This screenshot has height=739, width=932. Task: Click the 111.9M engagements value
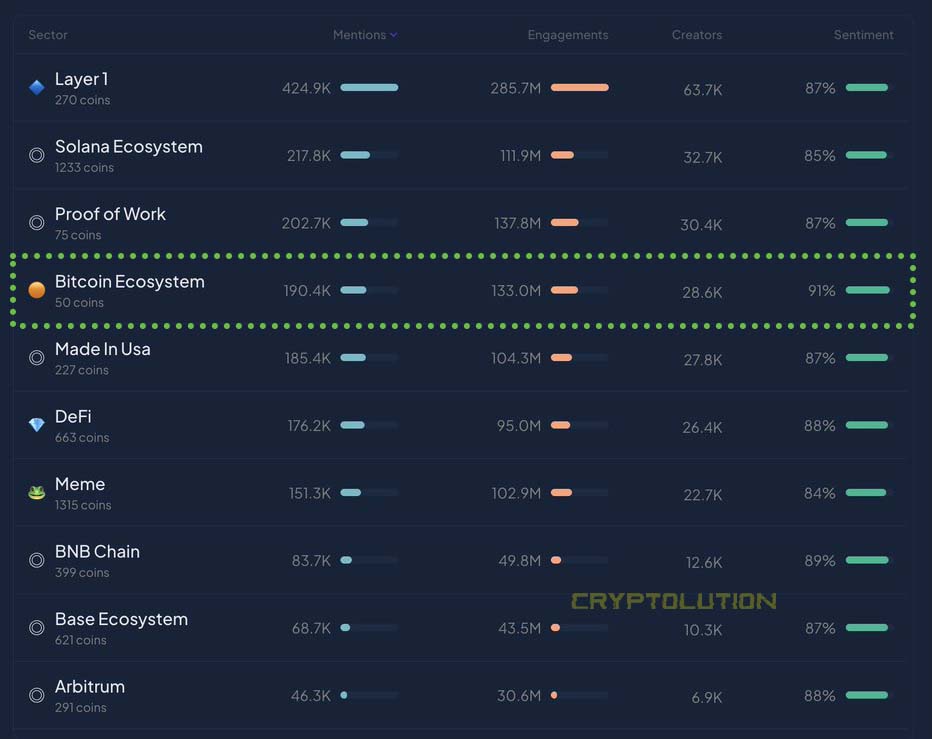coord(520,156)
